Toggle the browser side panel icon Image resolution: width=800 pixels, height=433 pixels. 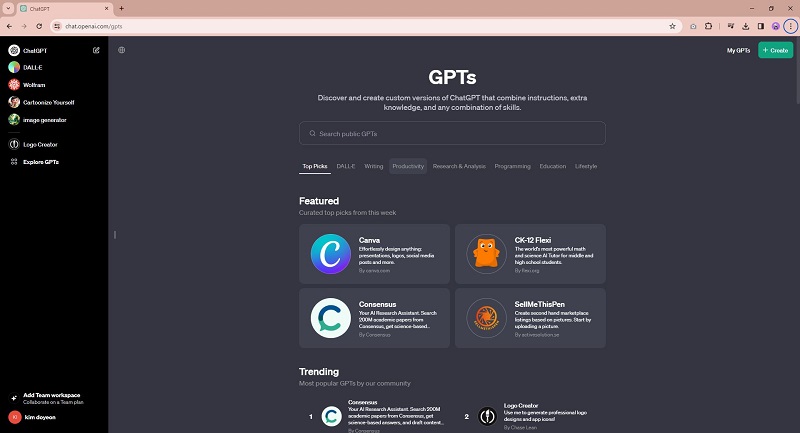pos(761,26)
